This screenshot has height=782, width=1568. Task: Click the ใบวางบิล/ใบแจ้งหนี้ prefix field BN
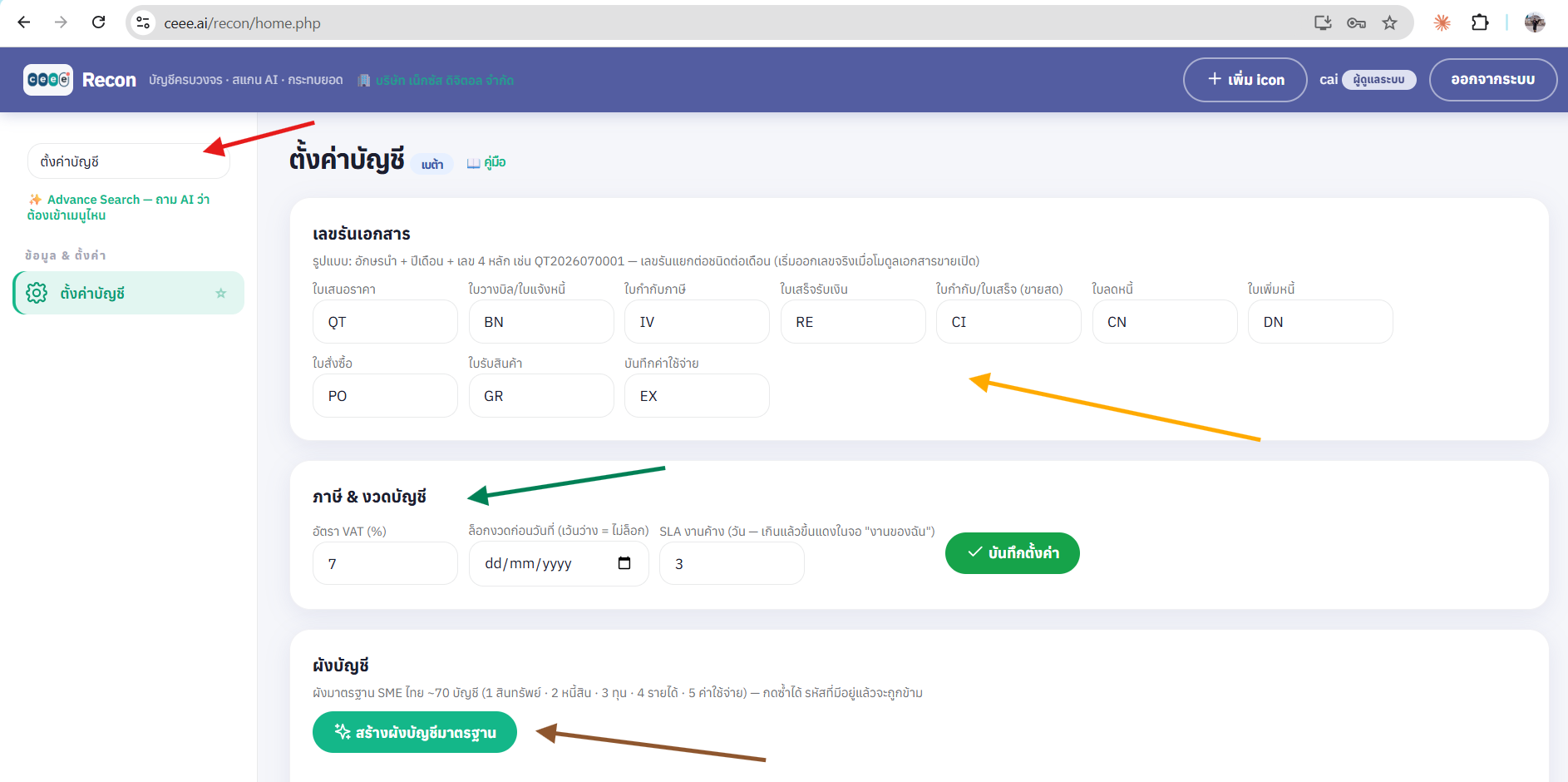[541, 322]
